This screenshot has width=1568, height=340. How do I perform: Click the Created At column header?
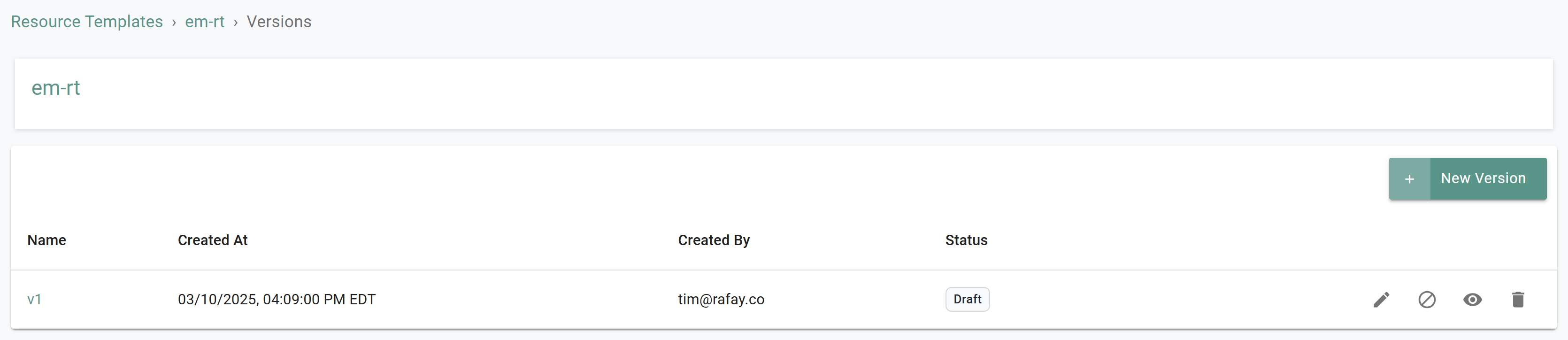213,240
